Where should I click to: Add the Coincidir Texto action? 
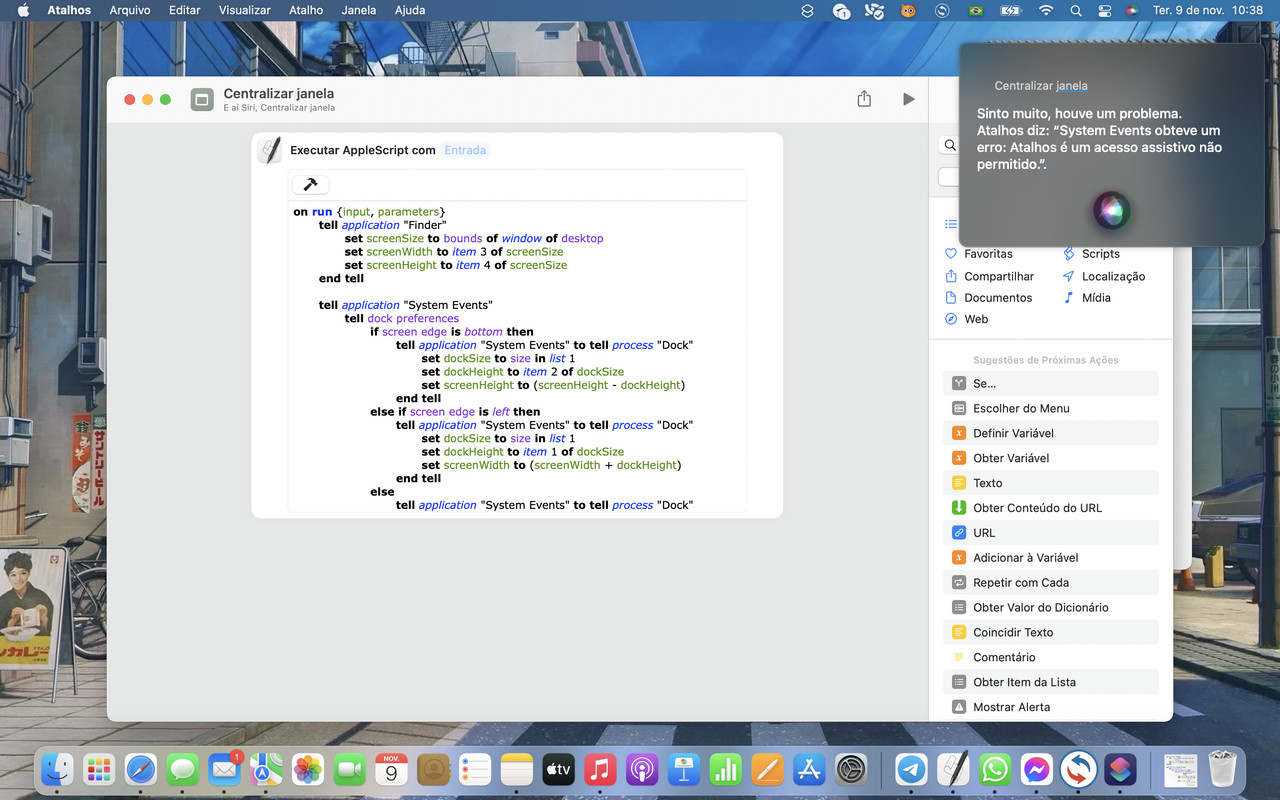click(x=1051, y=632)
